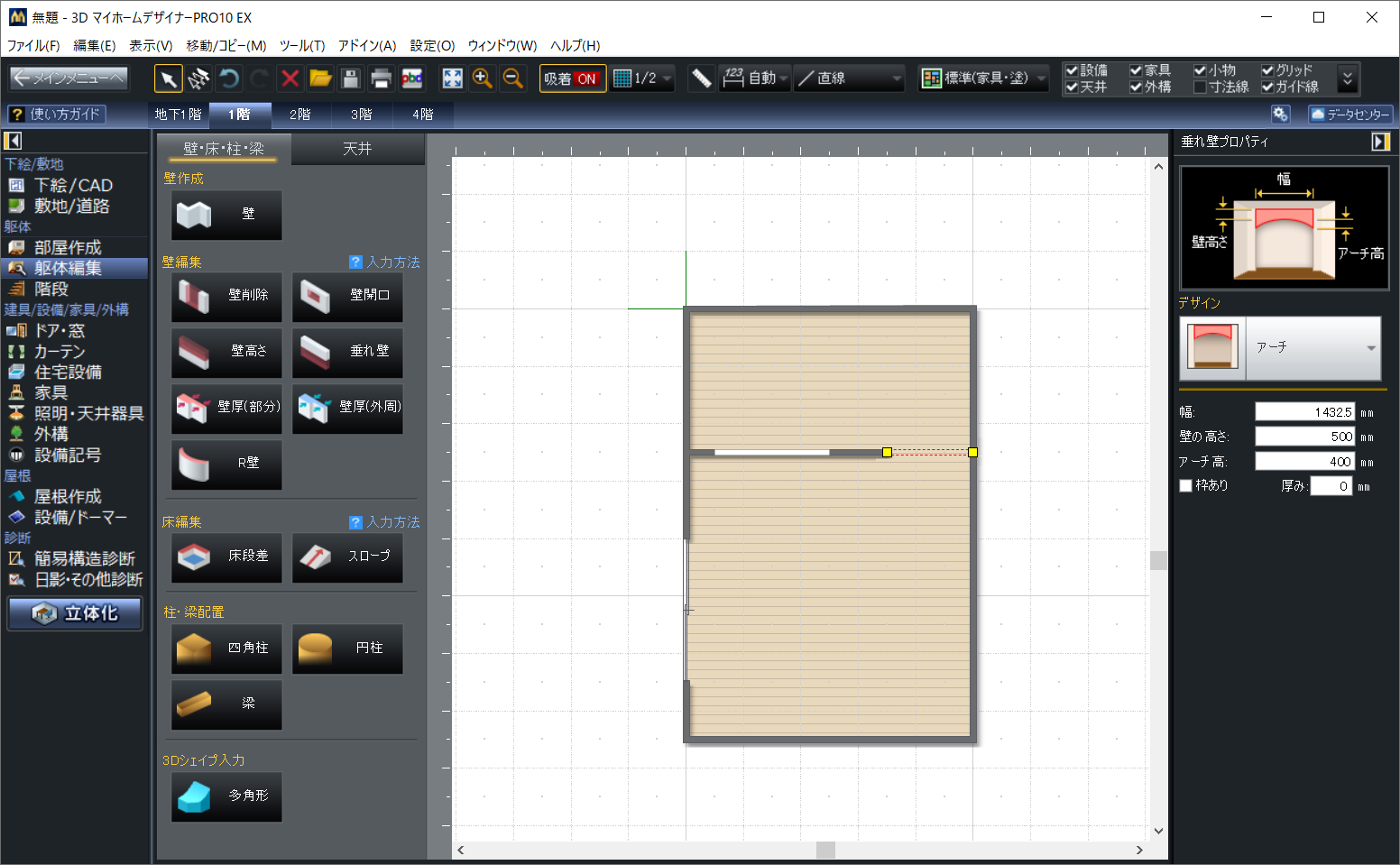Click the zoom in magnifier icon
Image resolution: width=1400 pixels, height=865 pixels.
[x=483, y=79]
